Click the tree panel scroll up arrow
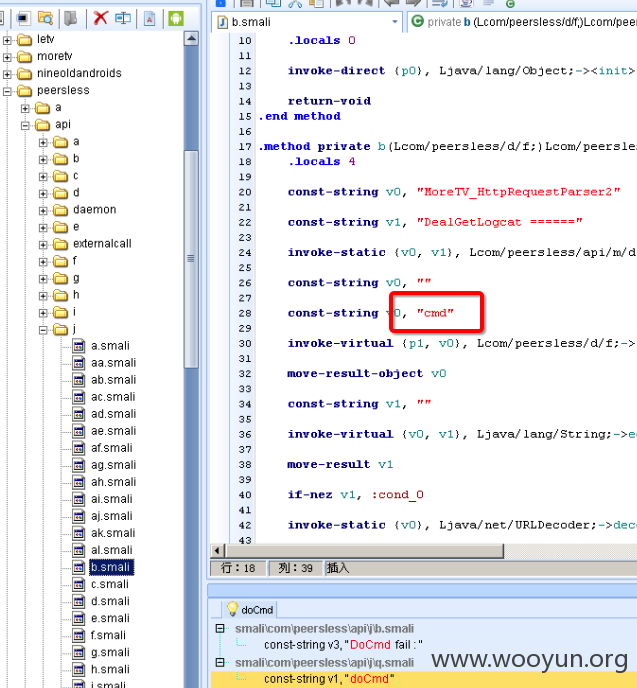637x688 pixels. [x=191, y=39]
